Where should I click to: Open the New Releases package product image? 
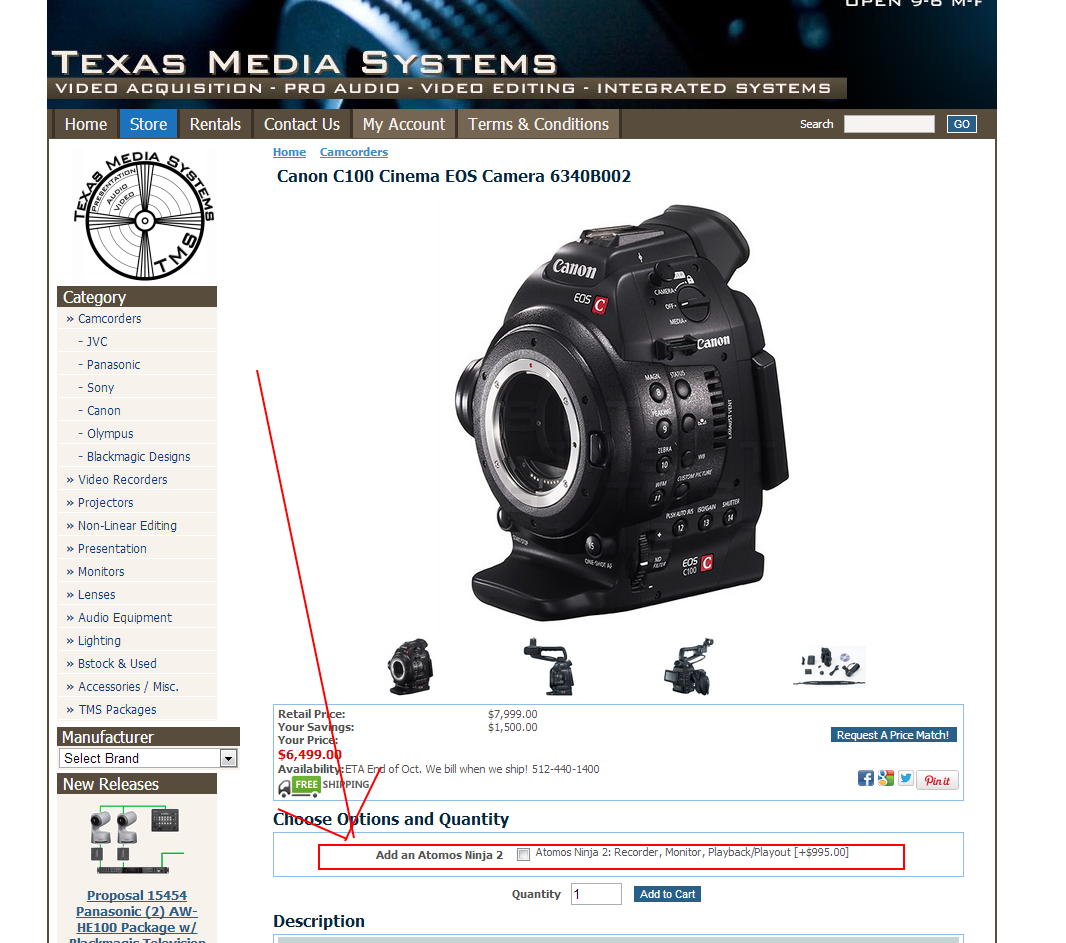tap(137, 840)
